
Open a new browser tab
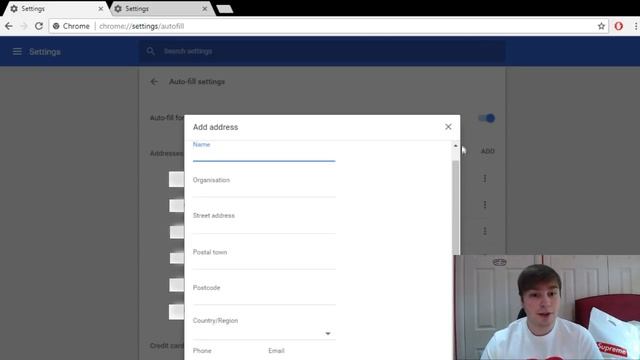tap(224, 9)
